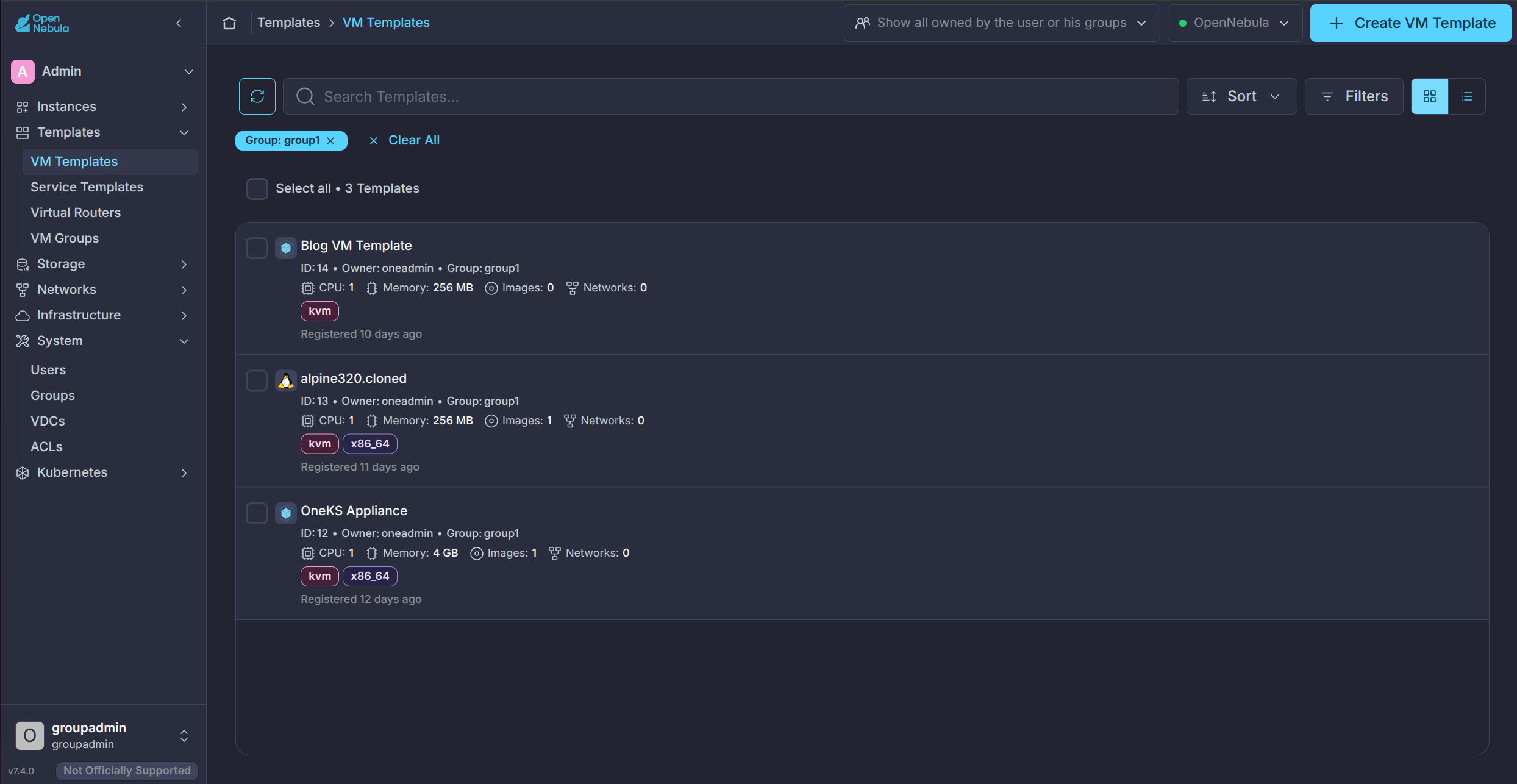Click the System tools icon
Viewport: 1517px width, 784px height.
[23, 341]
